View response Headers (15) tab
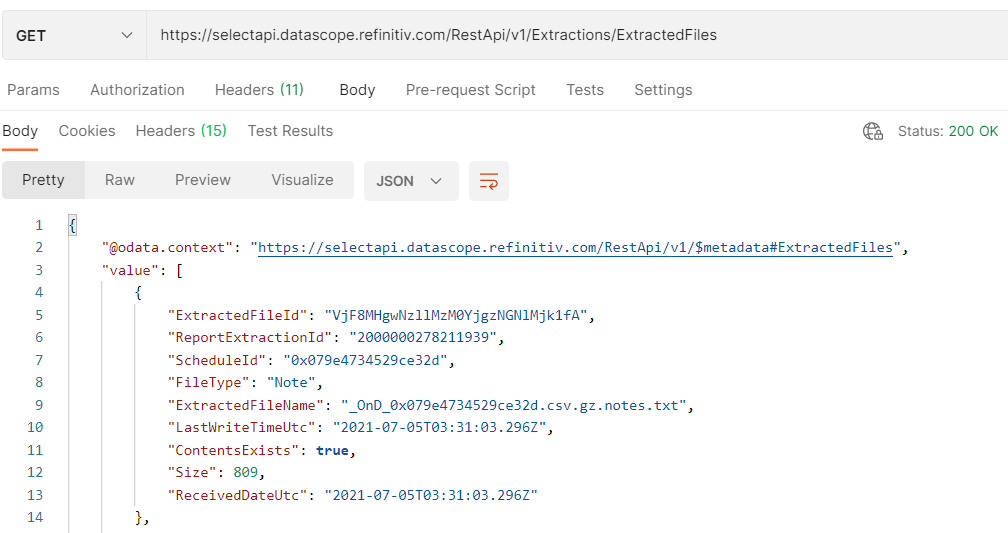1008x533 pixels. click(x=181, y=131)
